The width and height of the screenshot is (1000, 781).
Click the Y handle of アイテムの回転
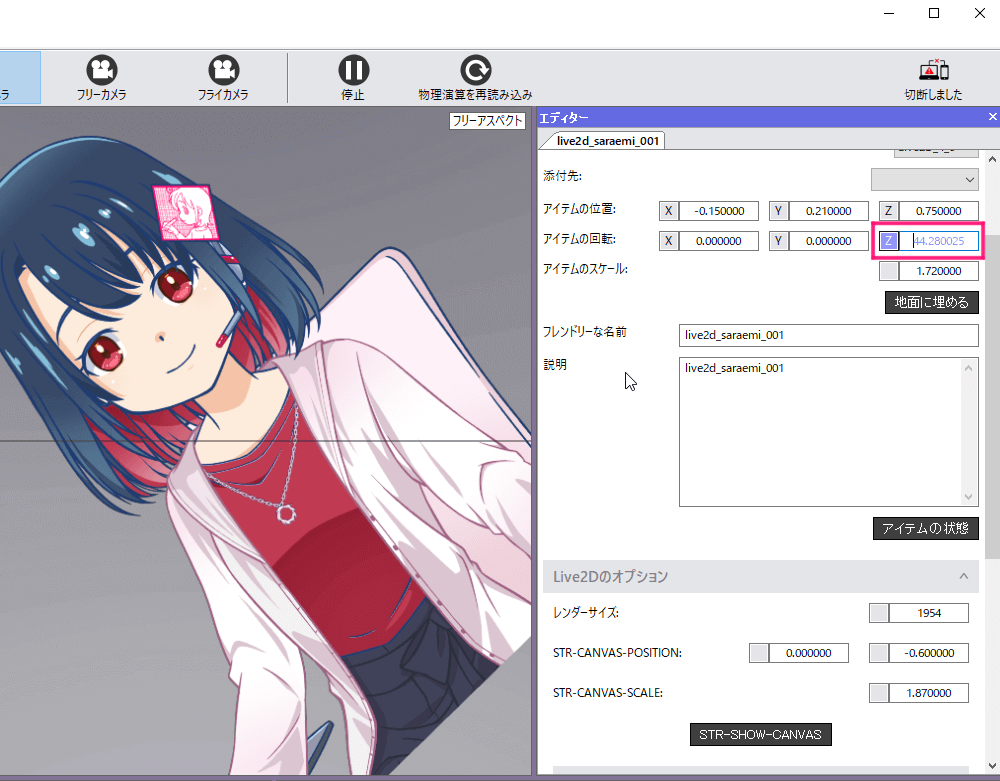click(x=778, y=241)
